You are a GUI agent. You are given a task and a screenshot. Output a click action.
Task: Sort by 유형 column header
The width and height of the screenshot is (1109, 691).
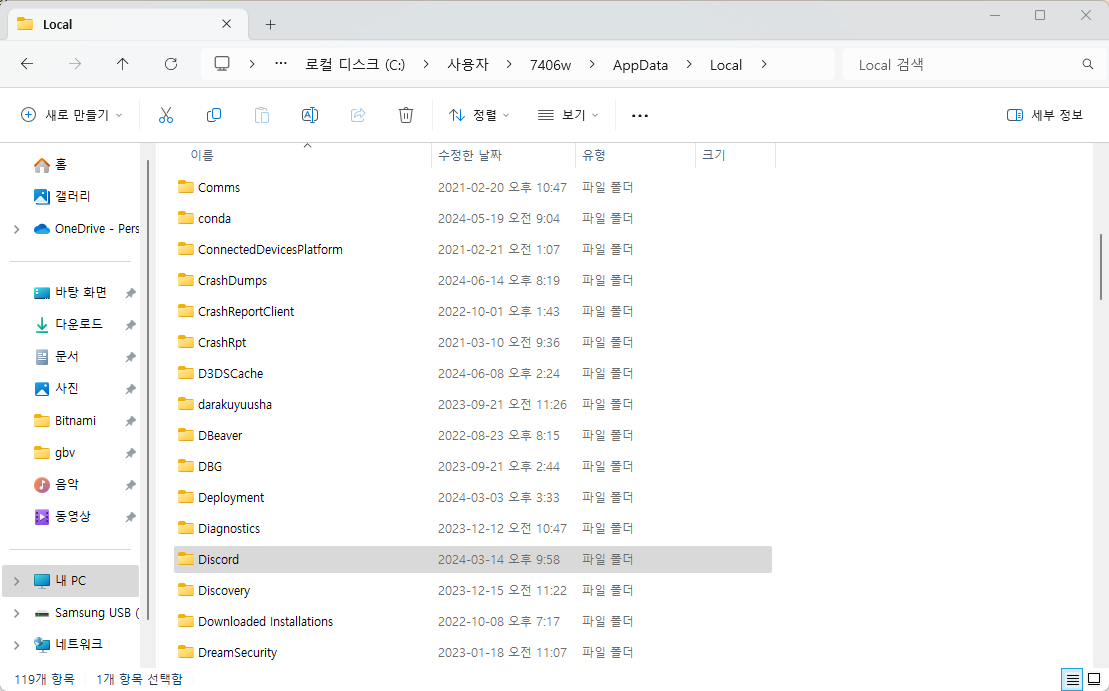coord(636,155)
